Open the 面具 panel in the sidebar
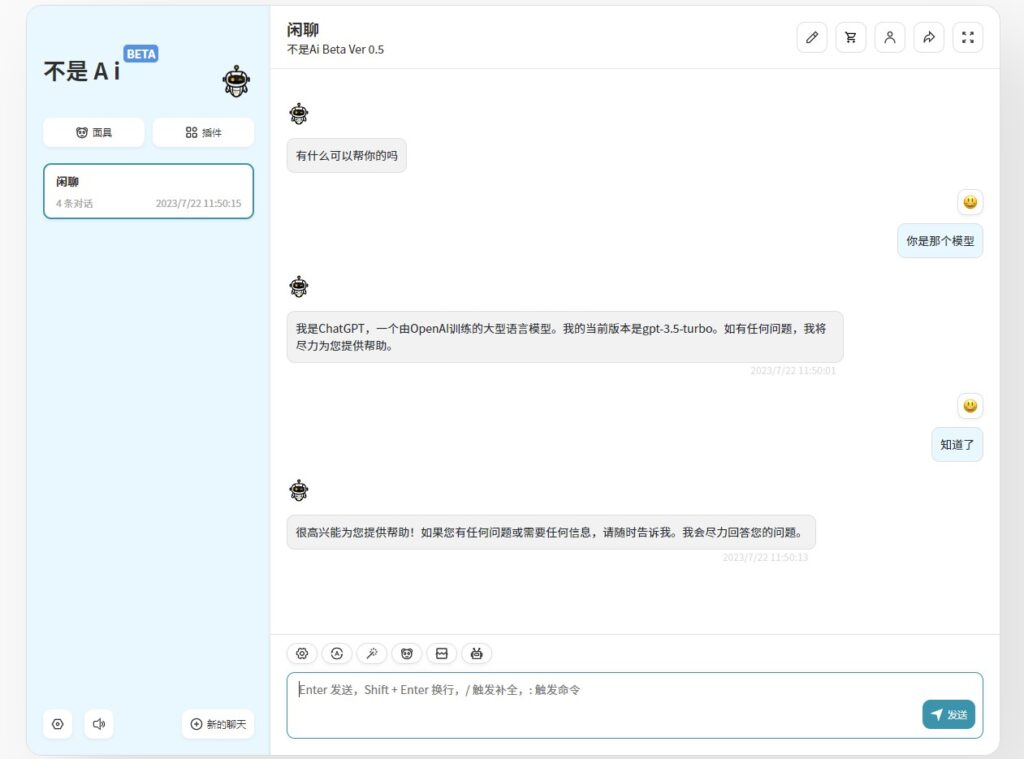Image resolution: width=1024 pixels, height=759 pixels. [x=93, y=132]
